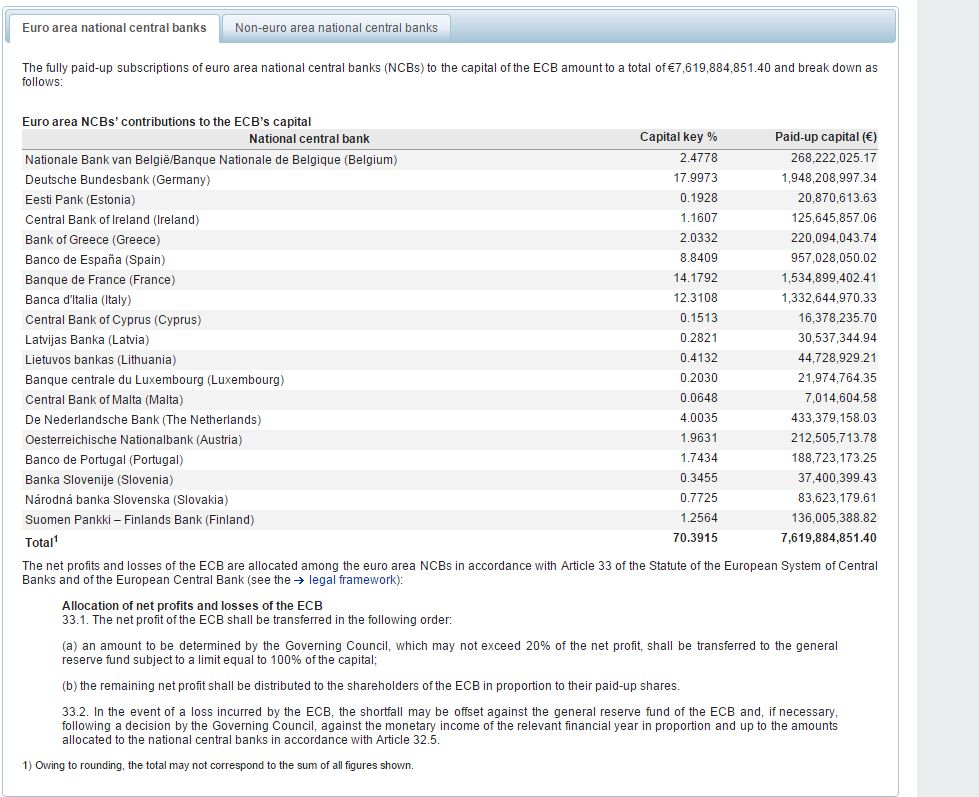The image size is (979, 797).
Task: Click Germany's capital key 17.9973
Action: [695, 178]
